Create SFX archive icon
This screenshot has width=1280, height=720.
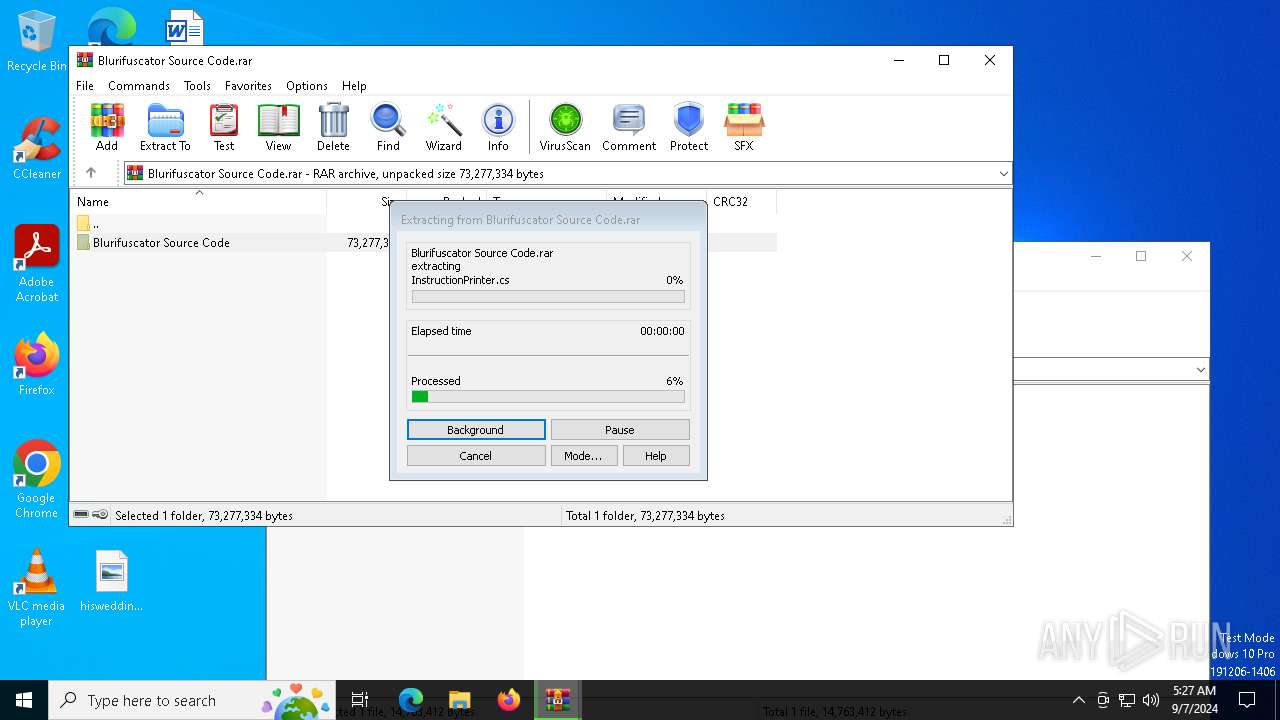click(x=743, y=127)
